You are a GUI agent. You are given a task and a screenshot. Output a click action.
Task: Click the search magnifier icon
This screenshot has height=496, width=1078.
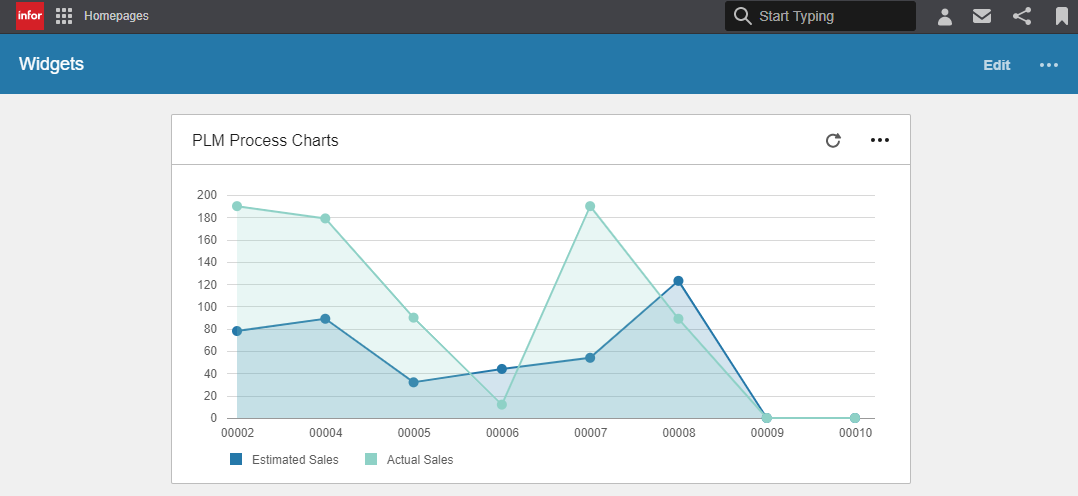coord(742,16)
